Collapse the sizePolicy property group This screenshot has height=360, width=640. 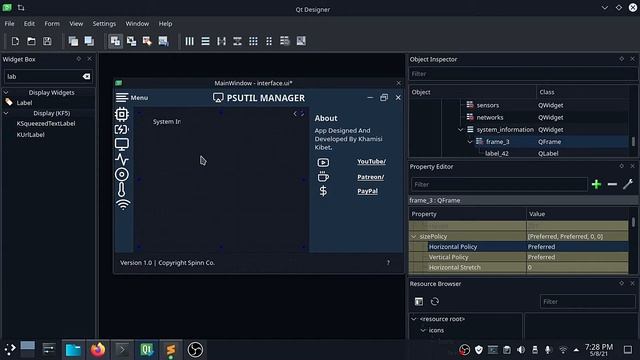414,236
